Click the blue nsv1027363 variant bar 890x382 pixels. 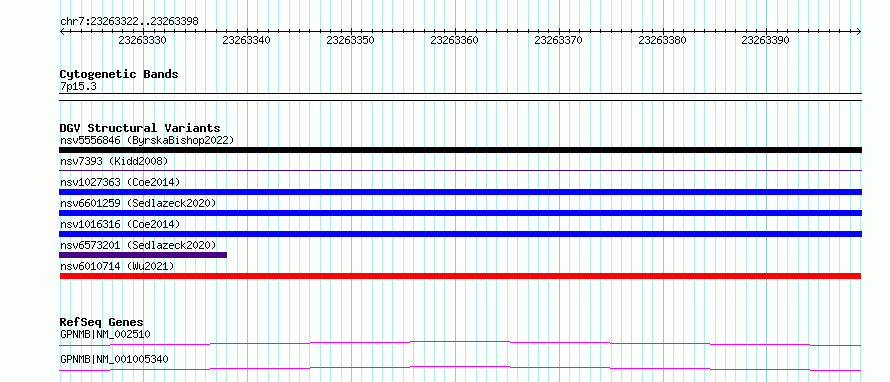tap(460, 192)
